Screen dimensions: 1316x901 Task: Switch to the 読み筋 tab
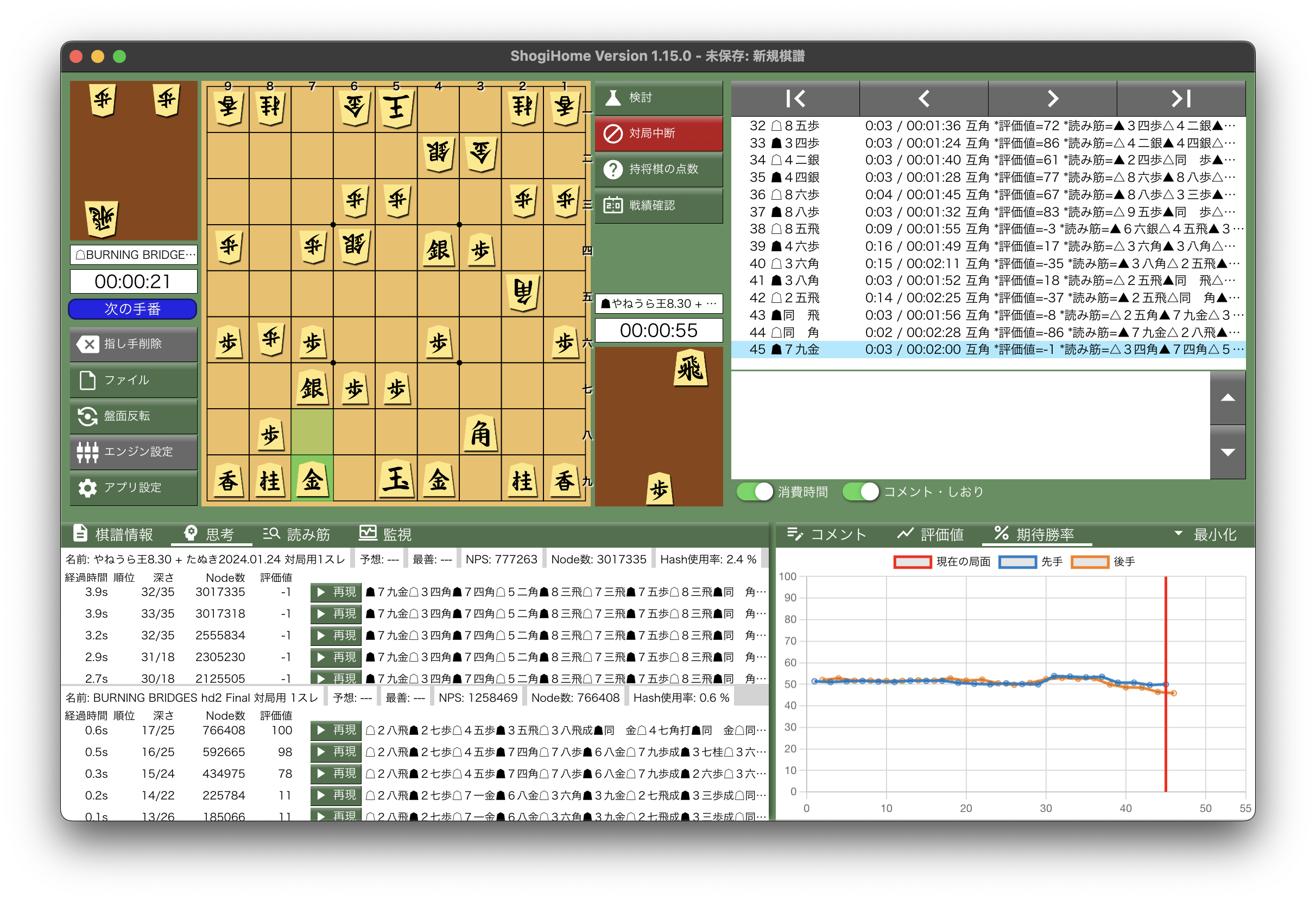[297, 534]
